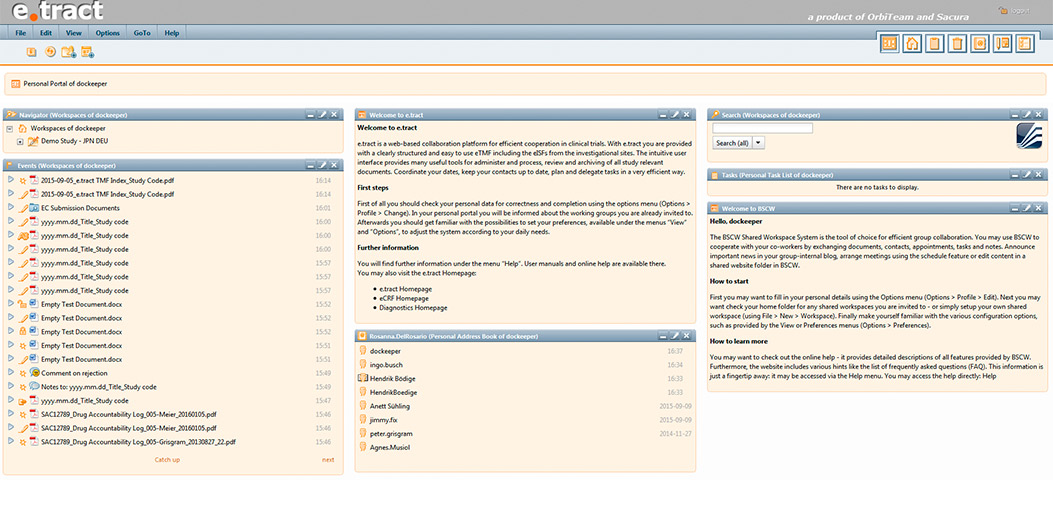Open the eCRF Homepage link
The height and width of the screenshot is (514, 1053).
404,298
